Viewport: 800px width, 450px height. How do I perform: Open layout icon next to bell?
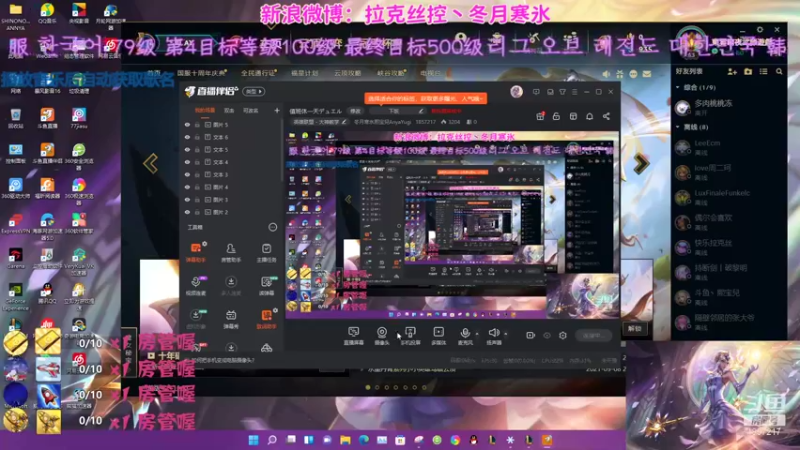coord(573,116)
